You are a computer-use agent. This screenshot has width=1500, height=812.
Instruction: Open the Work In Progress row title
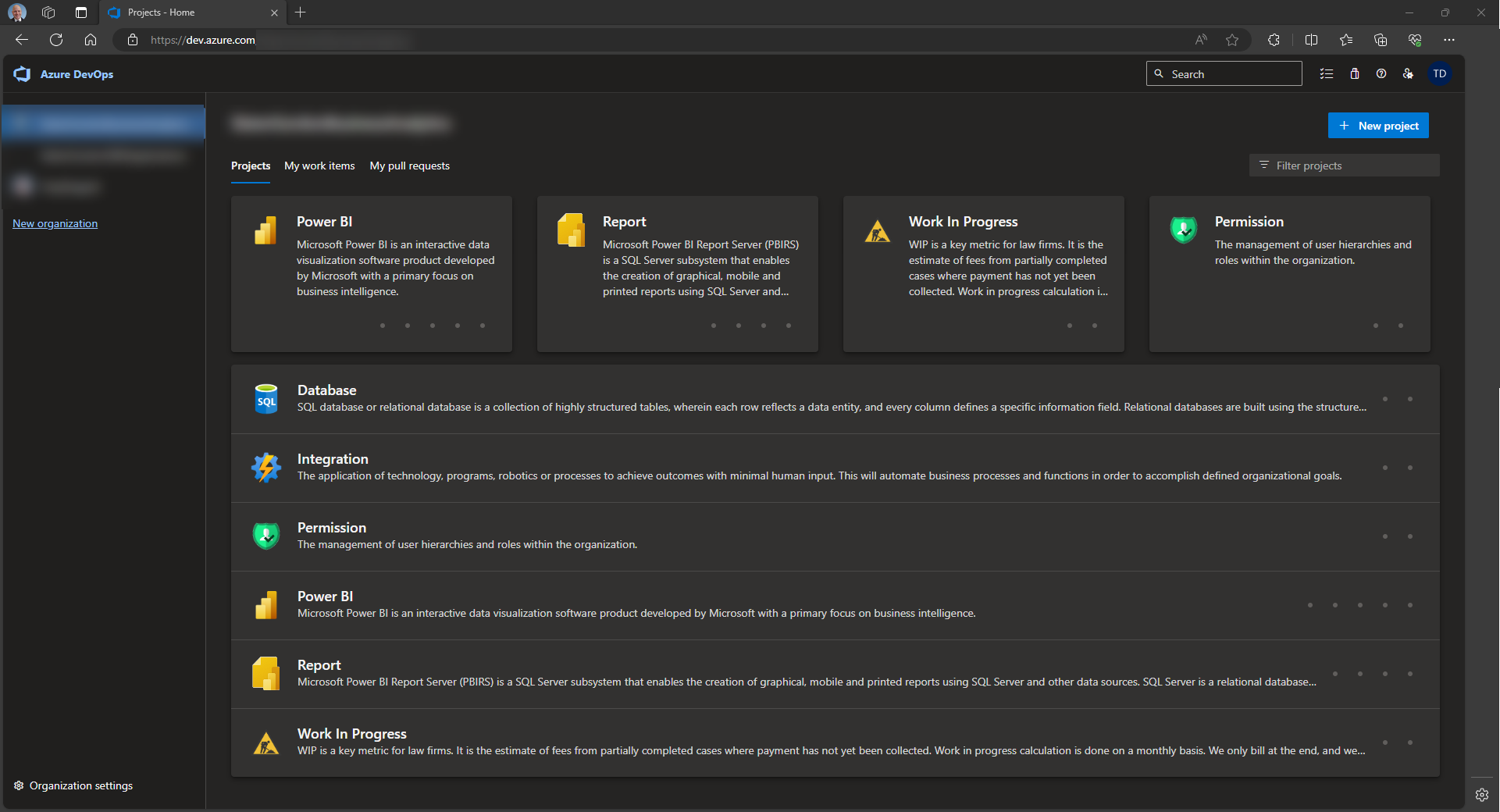[x=352, y=734]
